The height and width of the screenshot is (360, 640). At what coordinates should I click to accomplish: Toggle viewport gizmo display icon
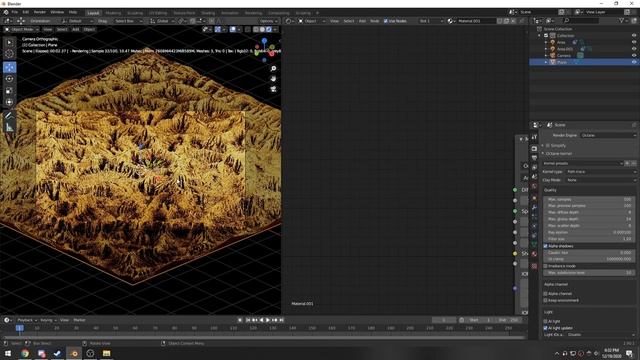(x=218, y=29)
